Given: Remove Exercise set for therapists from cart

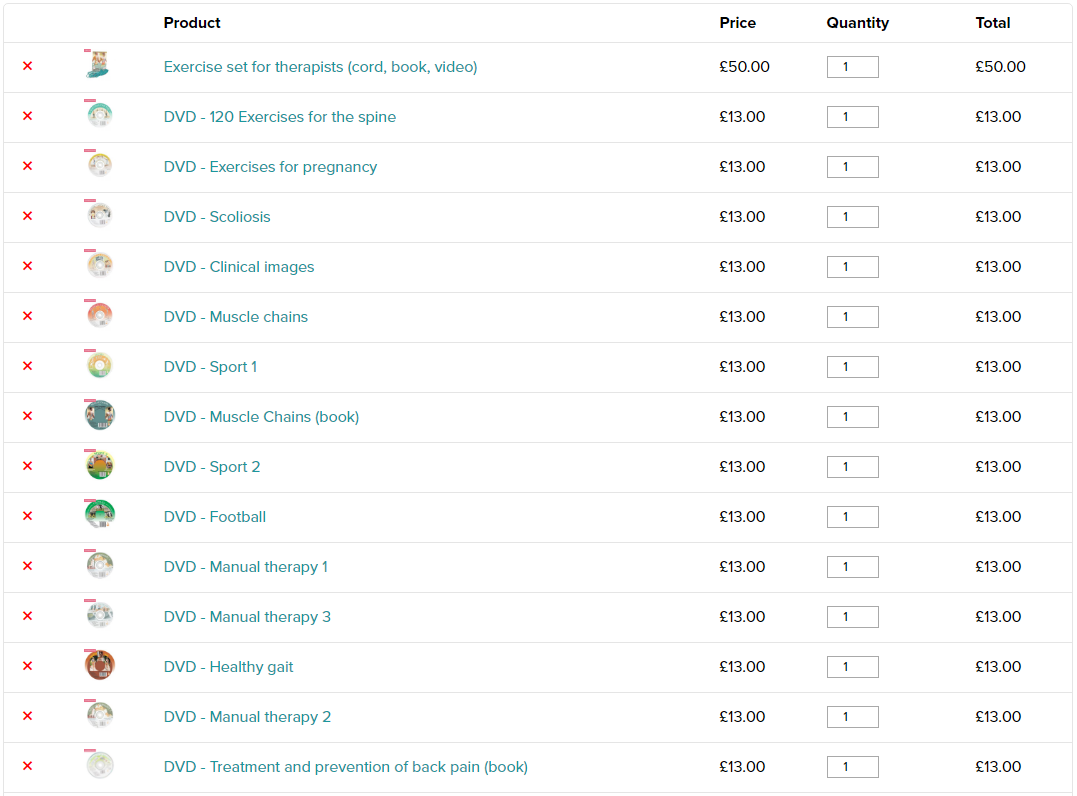Looking at the screenshot, I should (27, 66).
